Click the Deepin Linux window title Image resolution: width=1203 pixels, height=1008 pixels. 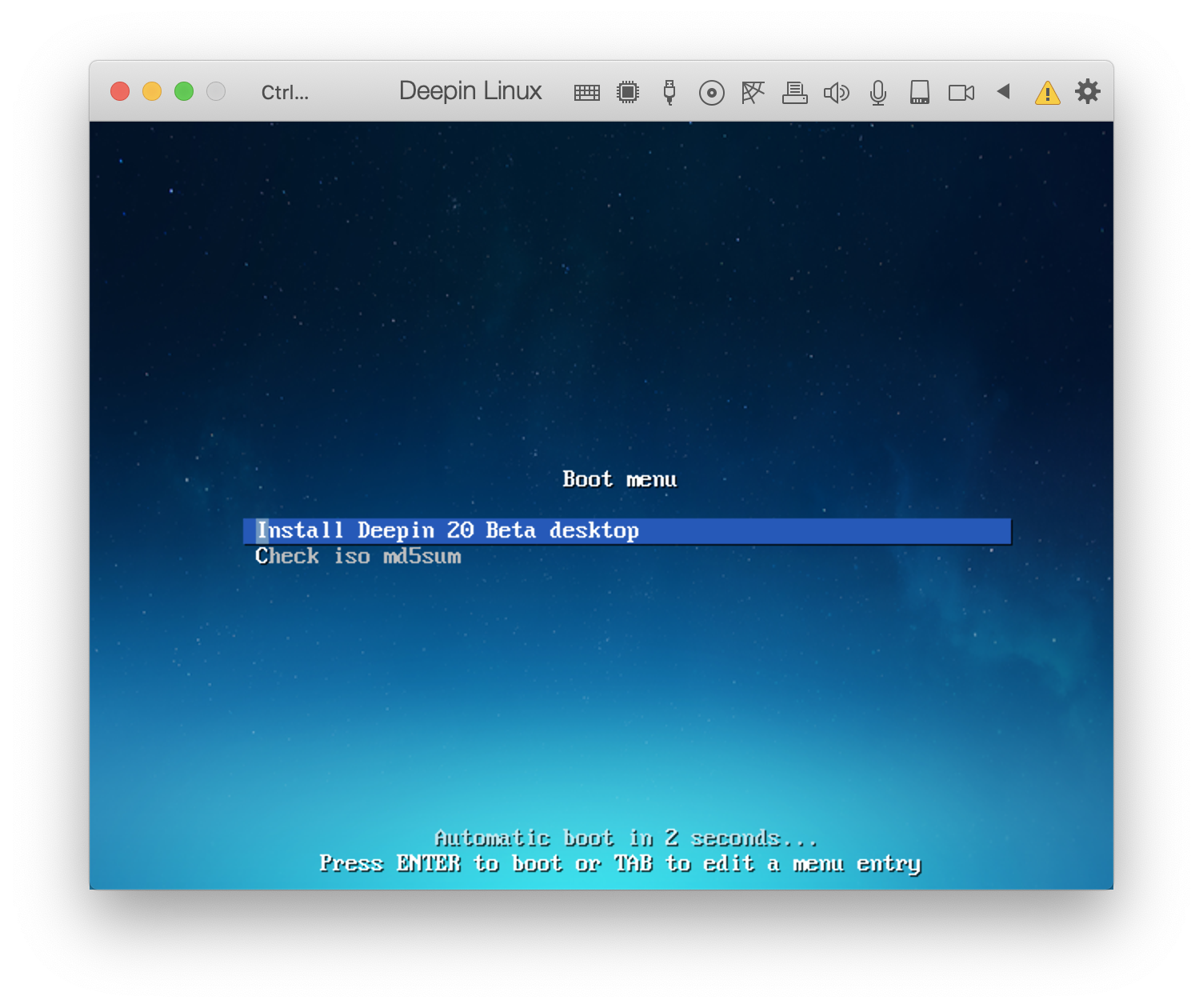click(x=470, y=91)
